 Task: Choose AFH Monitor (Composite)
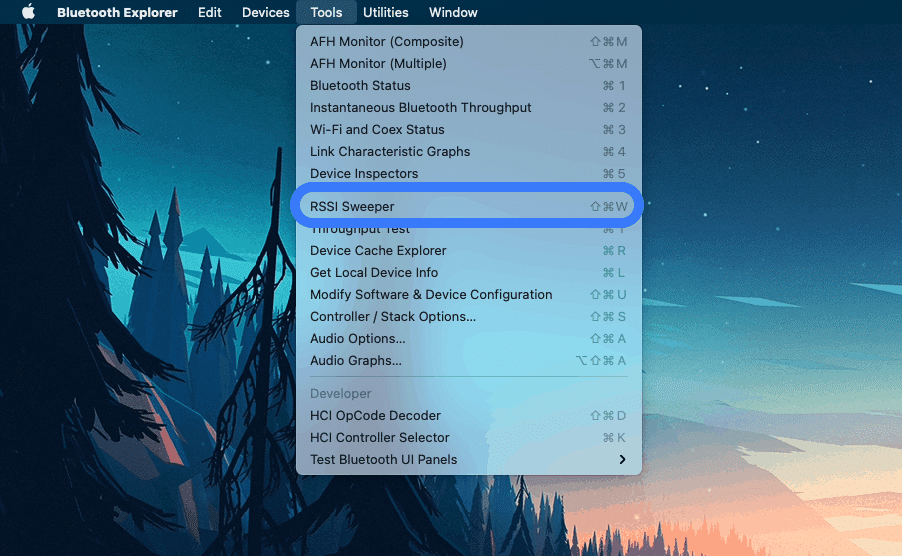click(469, 41)
